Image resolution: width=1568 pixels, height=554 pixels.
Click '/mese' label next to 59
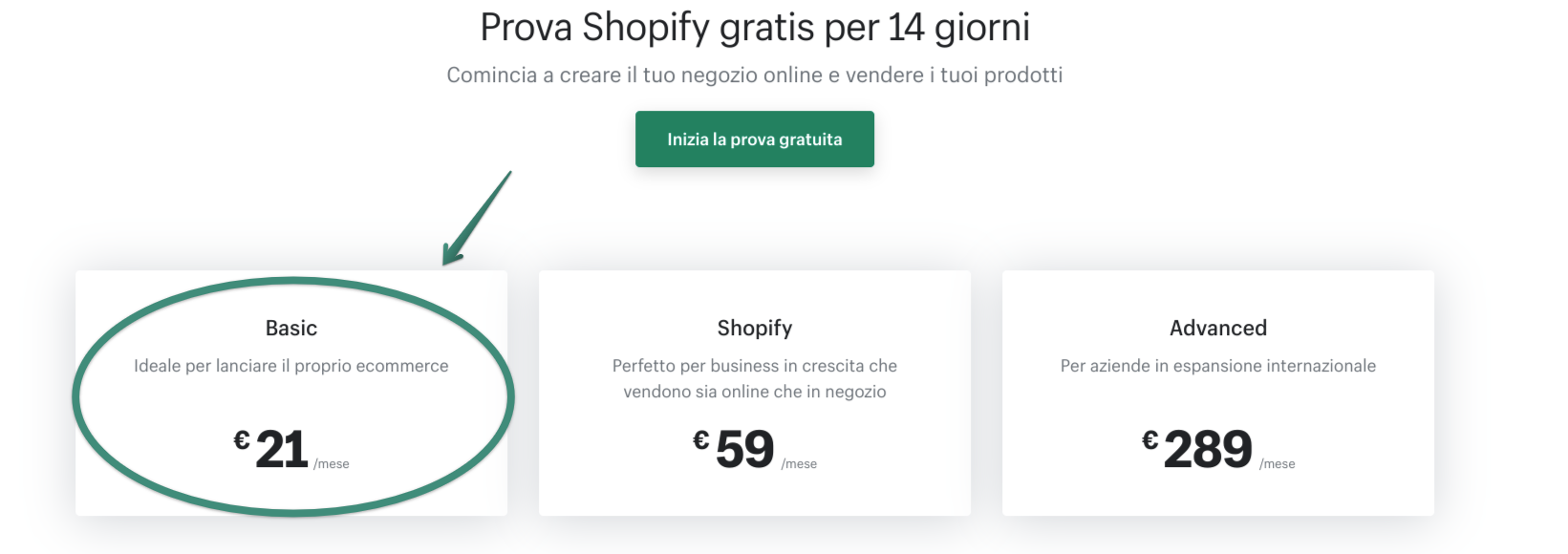pyautogui.click(x=799, y=464)
